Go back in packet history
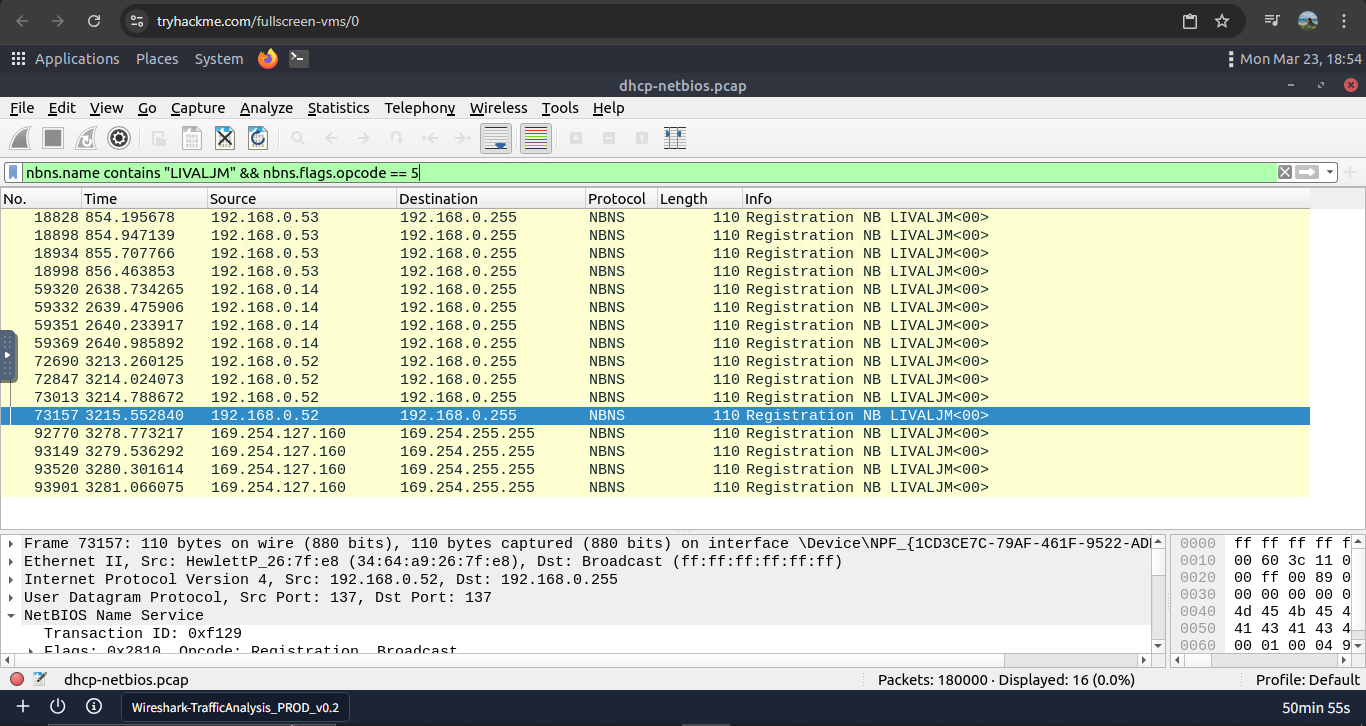The width and height of the screenshot is (1366, 726). [x=331, y=138]
